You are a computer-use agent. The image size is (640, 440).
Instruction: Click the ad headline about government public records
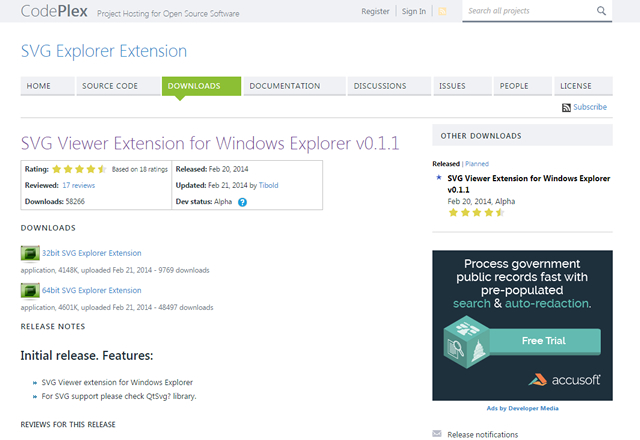(x=522, y=284)
